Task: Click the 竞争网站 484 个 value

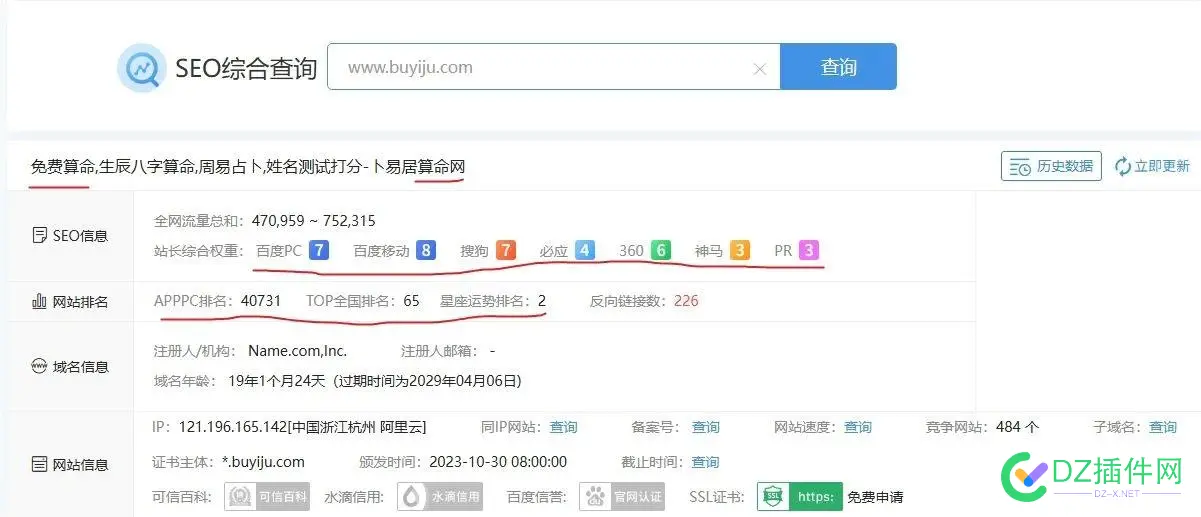Action: coord(1017,427)
